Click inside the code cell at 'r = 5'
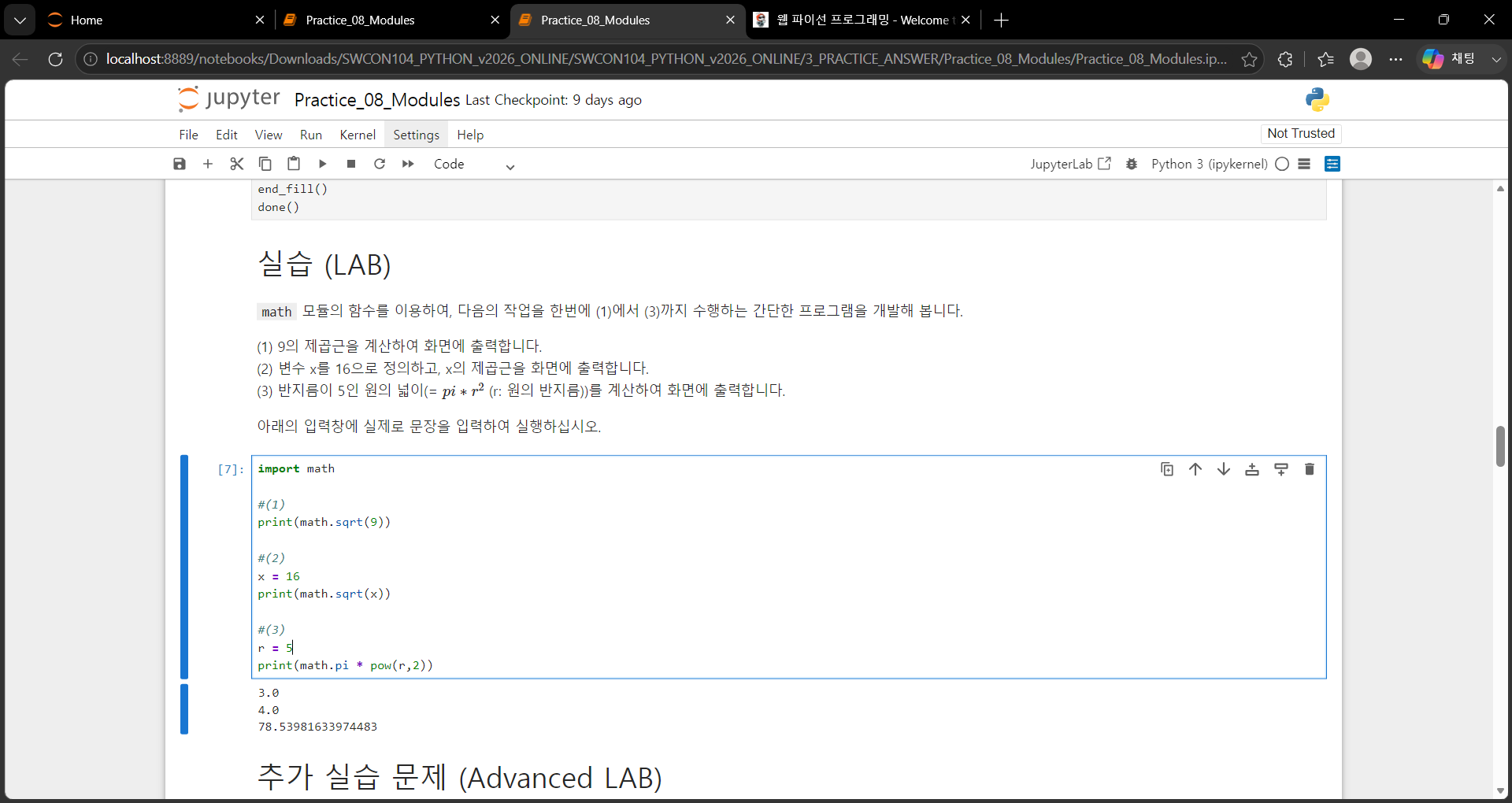The width and height of the screenshot is (1512, 803). pyautogui.click(x=276, y=648)
